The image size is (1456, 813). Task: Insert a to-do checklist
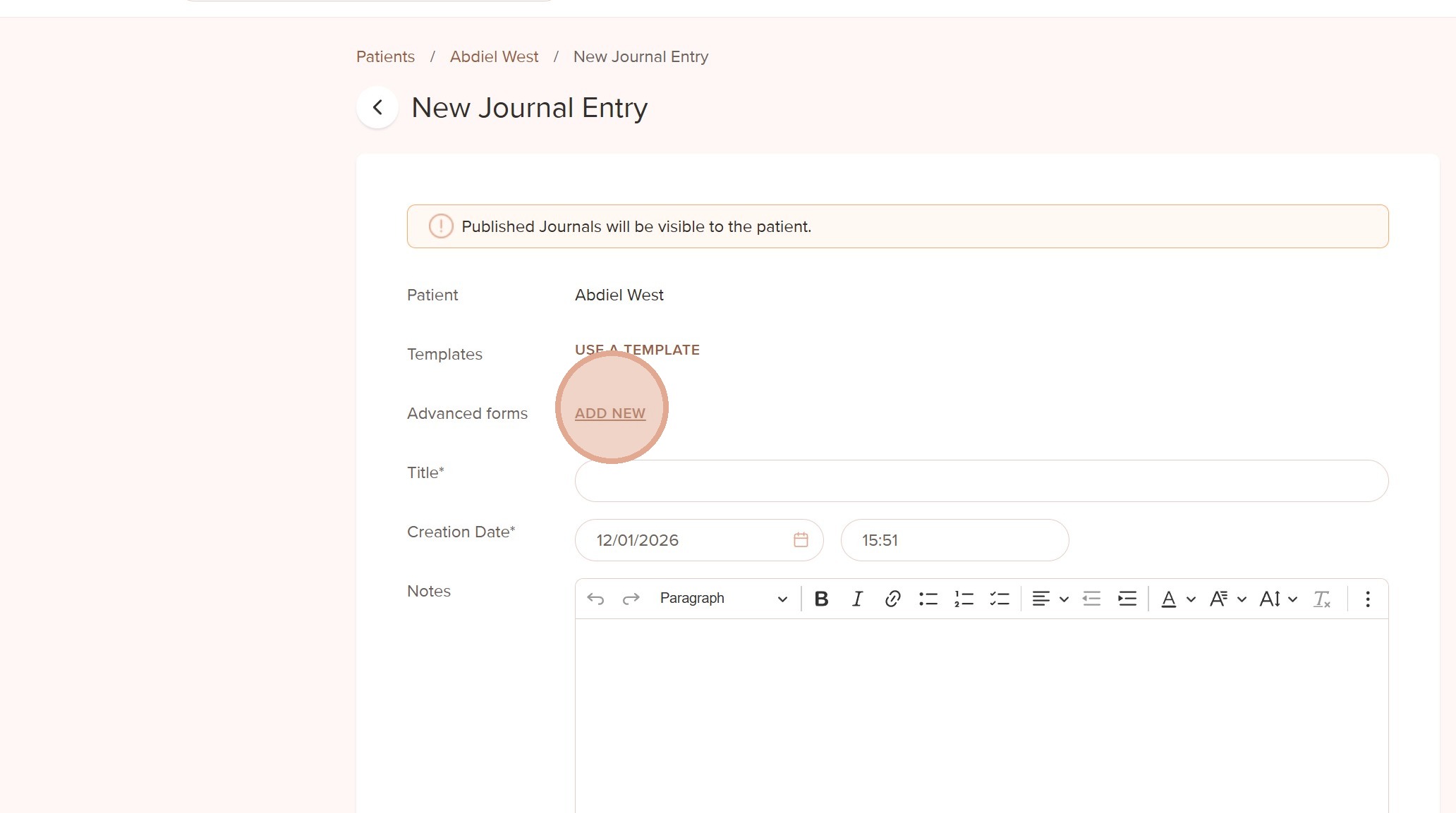[1000, 599]
